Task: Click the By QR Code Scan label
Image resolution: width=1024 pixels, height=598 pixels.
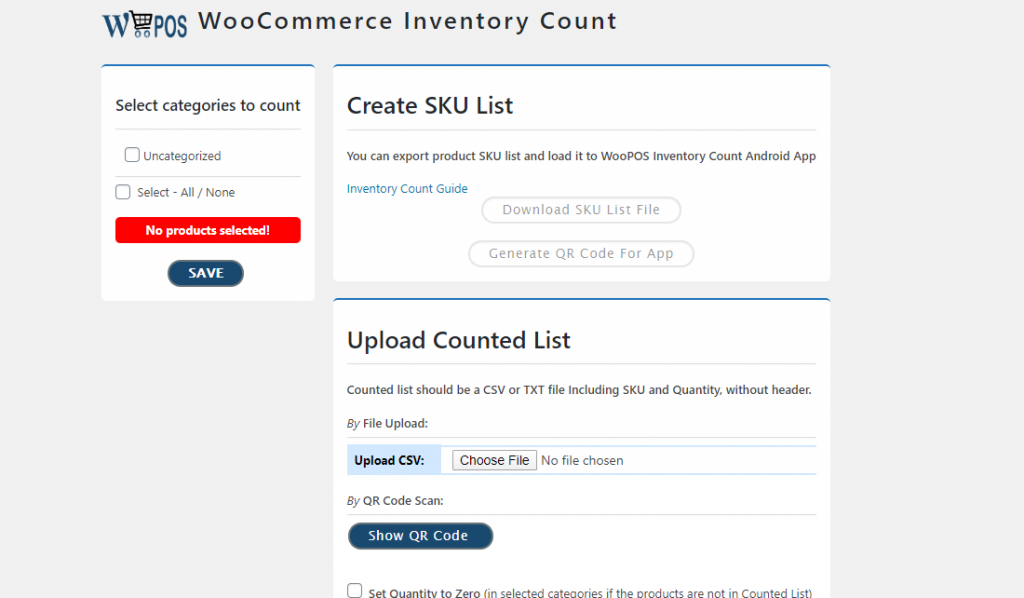Action: 395,500
